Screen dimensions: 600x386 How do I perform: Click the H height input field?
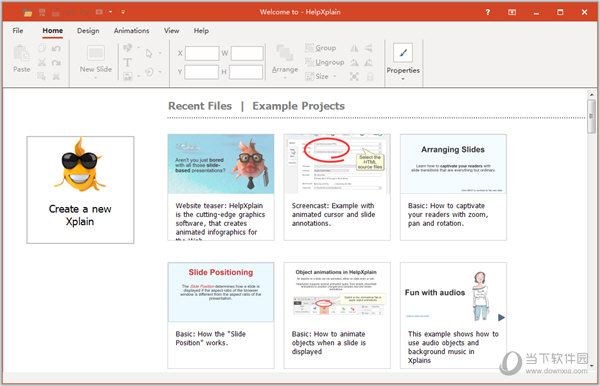[246, 72]
